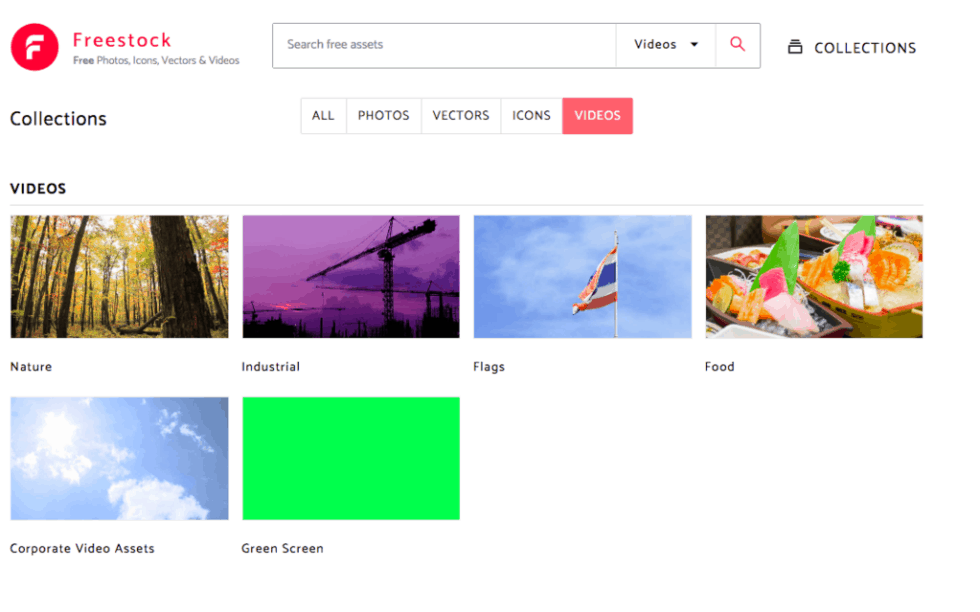The height and width of the screenshot is (612, 980).
Task: Open the Flags collection thumbnail
Action: [582, 277]
